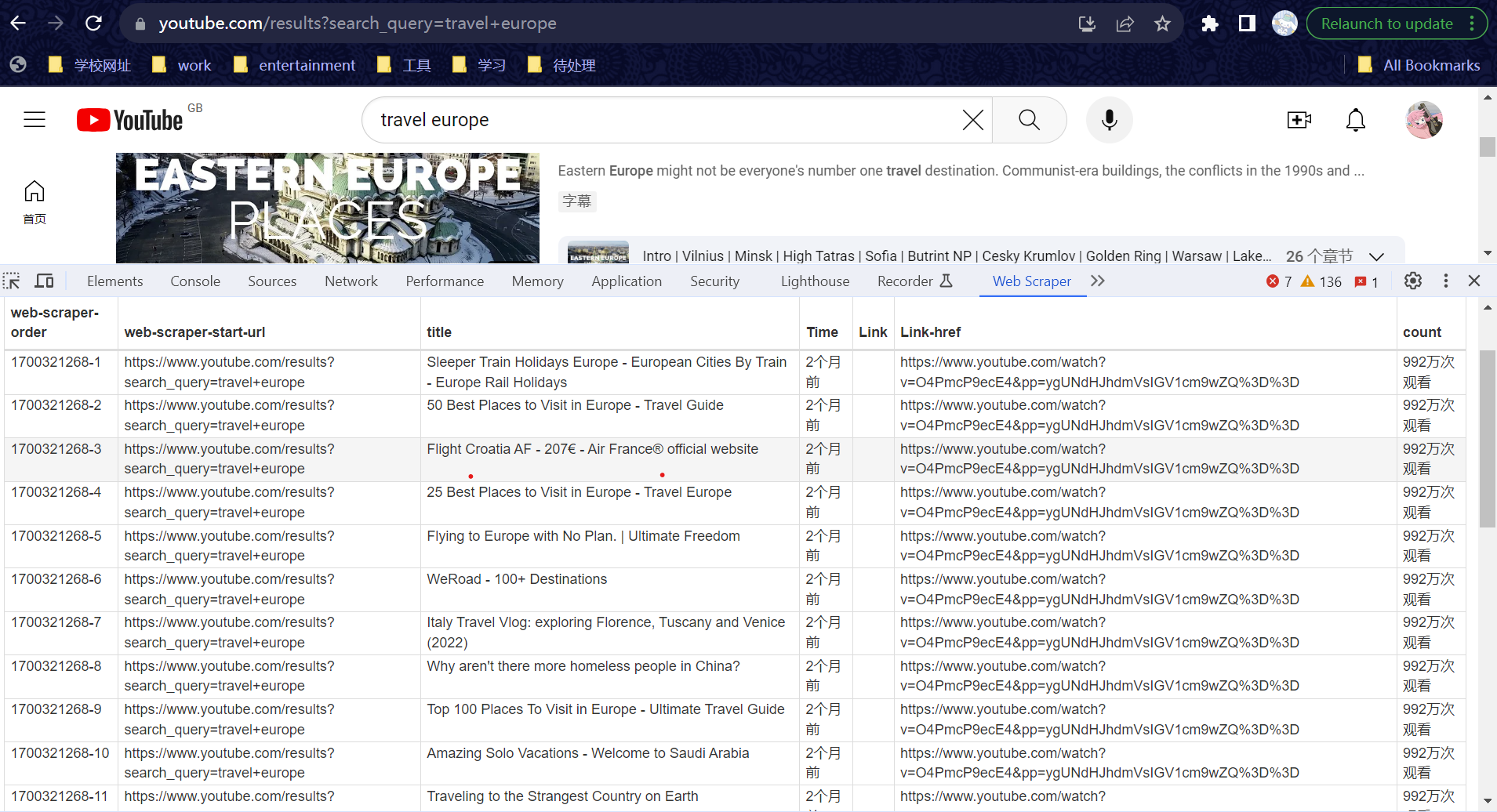Click the YouTube search magnifier button
Screen dimensions: 1497x812
(1029, 120)
